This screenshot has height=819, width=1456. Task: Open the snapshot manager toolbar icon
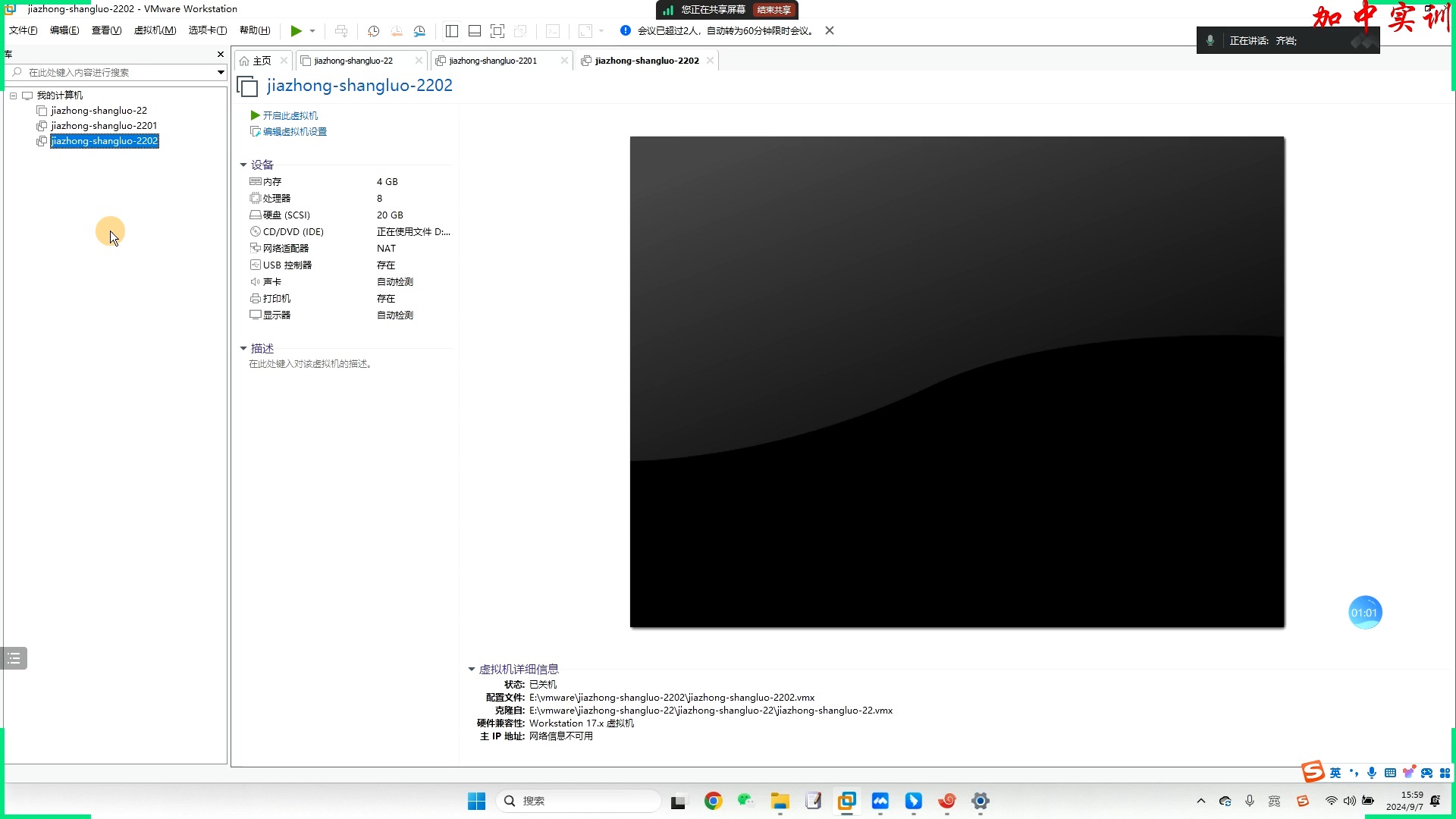[419, 31]
